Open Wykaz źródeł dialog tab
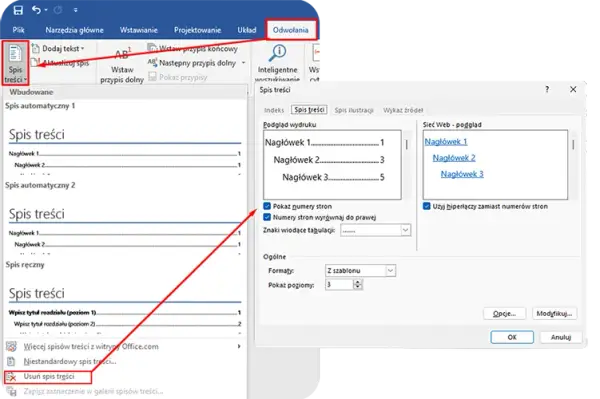Screen dimensions: 600x399 click(x=403, y=110)
